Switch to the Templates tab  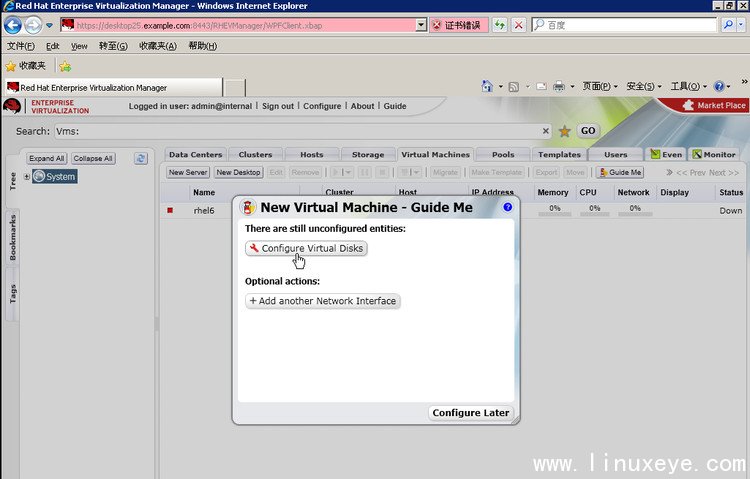pos(559,155)
